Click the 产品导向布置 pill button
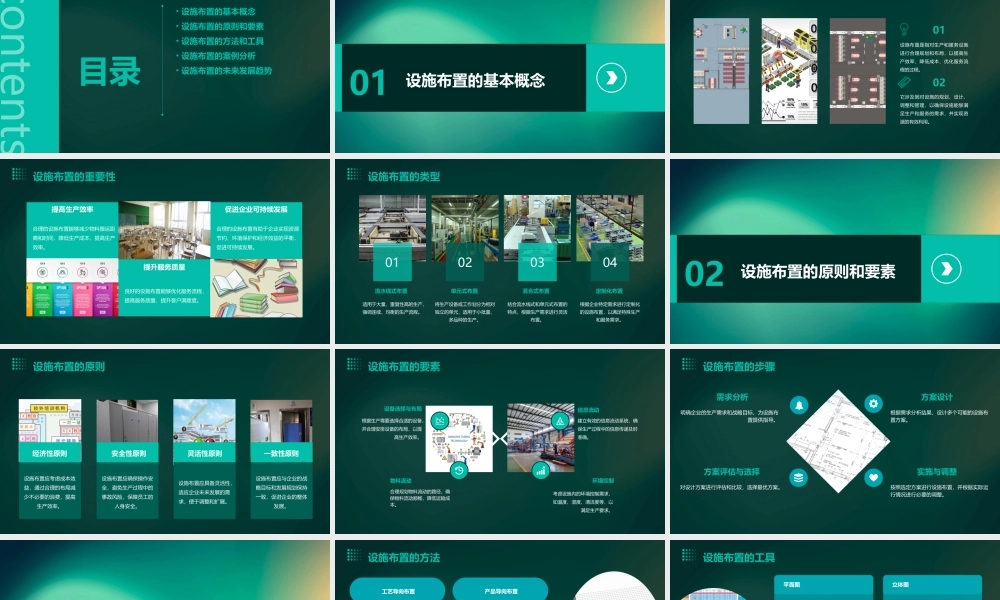 tap(501, 589)
